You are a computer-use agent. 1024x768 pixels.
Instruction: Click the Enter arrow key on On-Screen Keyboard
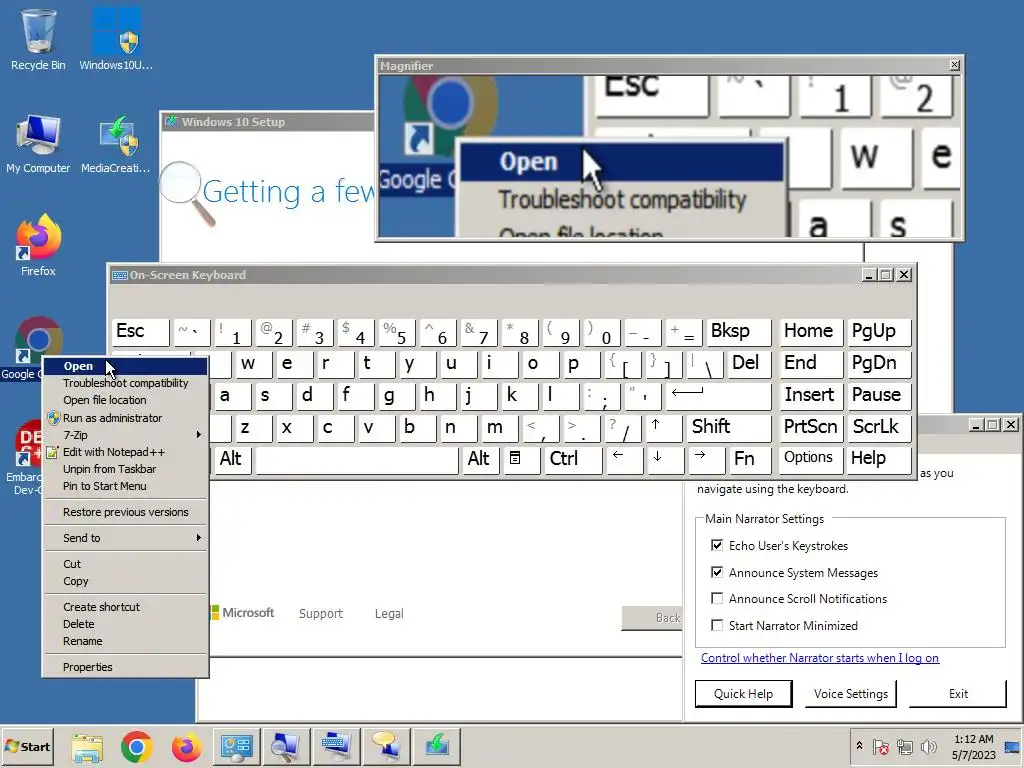pyautogui.click(x=717, y=396)
